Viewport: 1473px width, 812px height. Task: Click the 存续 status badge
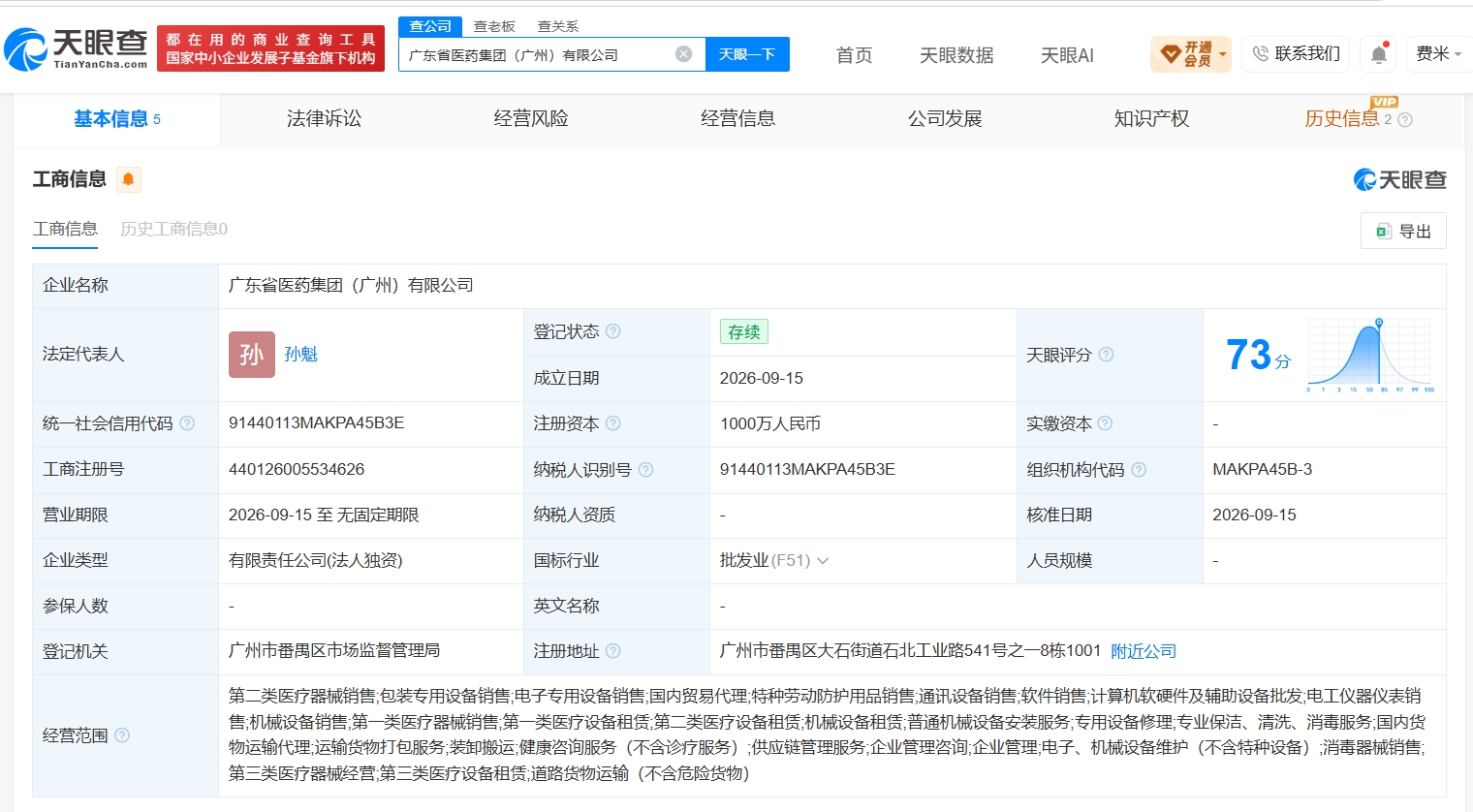744,331
